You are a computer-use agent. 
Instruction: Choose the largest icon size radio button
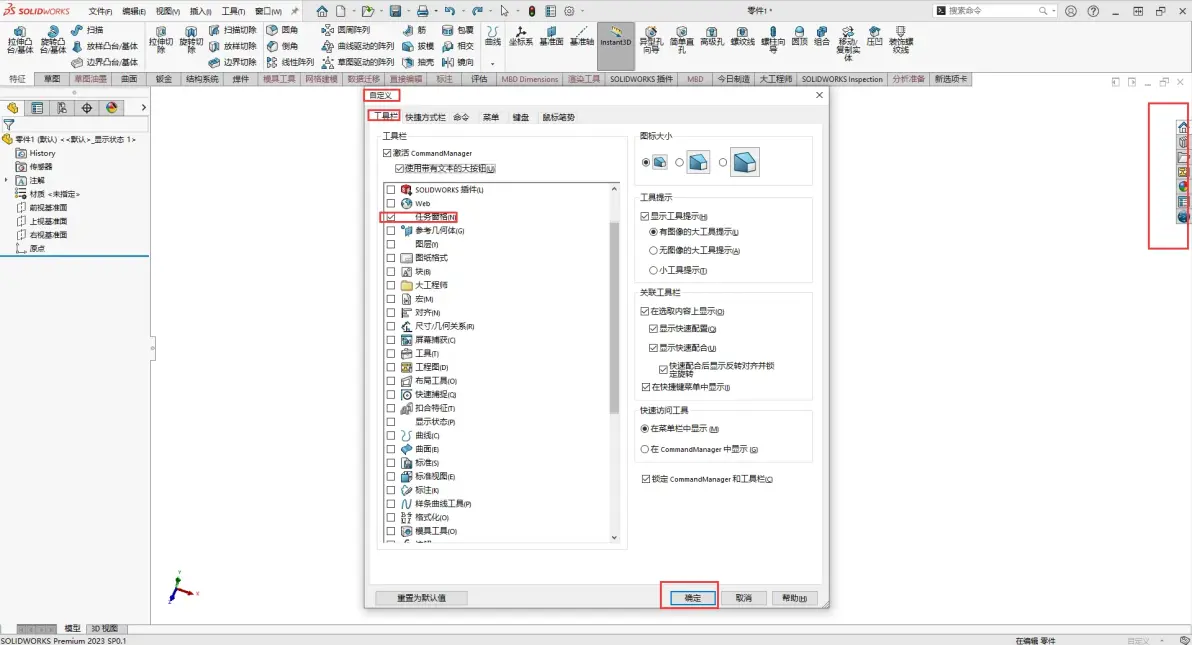(722, 162)
